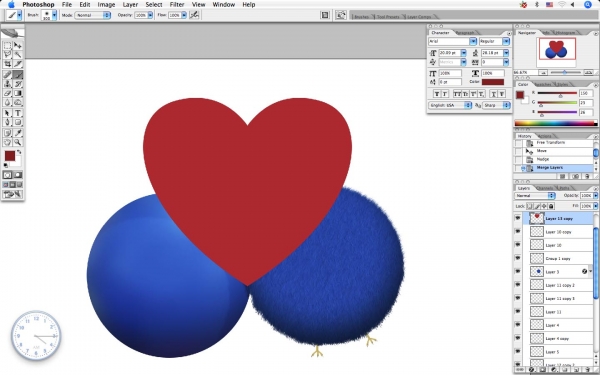The image size is (600, 375).
Task: Select the Move tool
Action: click(18, 46)
